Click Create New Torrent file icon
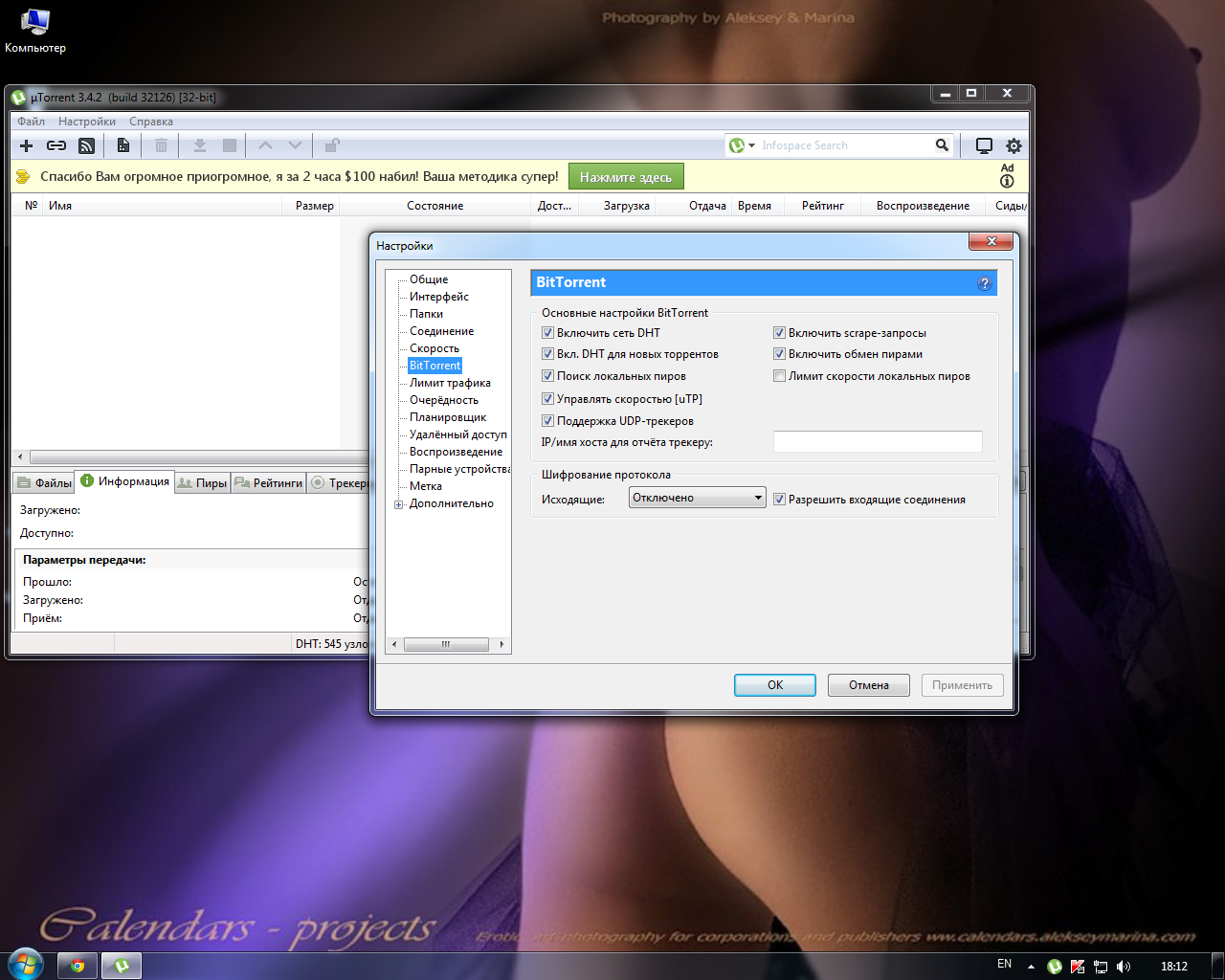This screenshot has width=1225, height=980. click(123, 145)
